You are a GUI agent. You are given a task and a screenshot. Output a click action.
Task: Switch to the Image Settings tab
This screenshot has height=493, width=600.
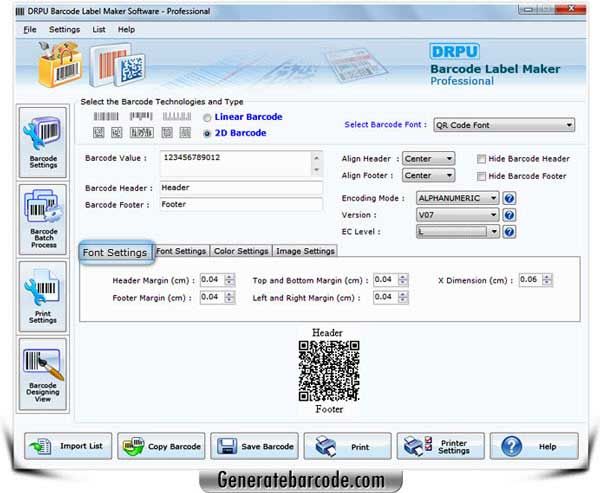[x=305, y=251]
